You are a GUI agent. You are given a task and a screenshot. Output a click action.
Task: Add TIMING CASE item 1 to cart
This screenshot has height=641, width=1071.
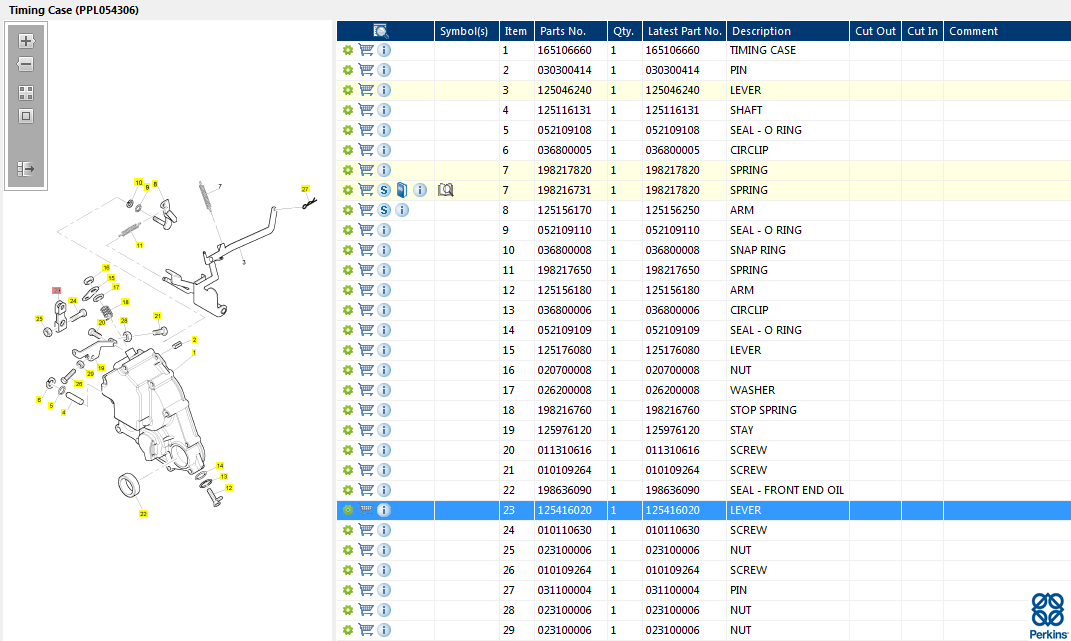(x=366, y=50)
